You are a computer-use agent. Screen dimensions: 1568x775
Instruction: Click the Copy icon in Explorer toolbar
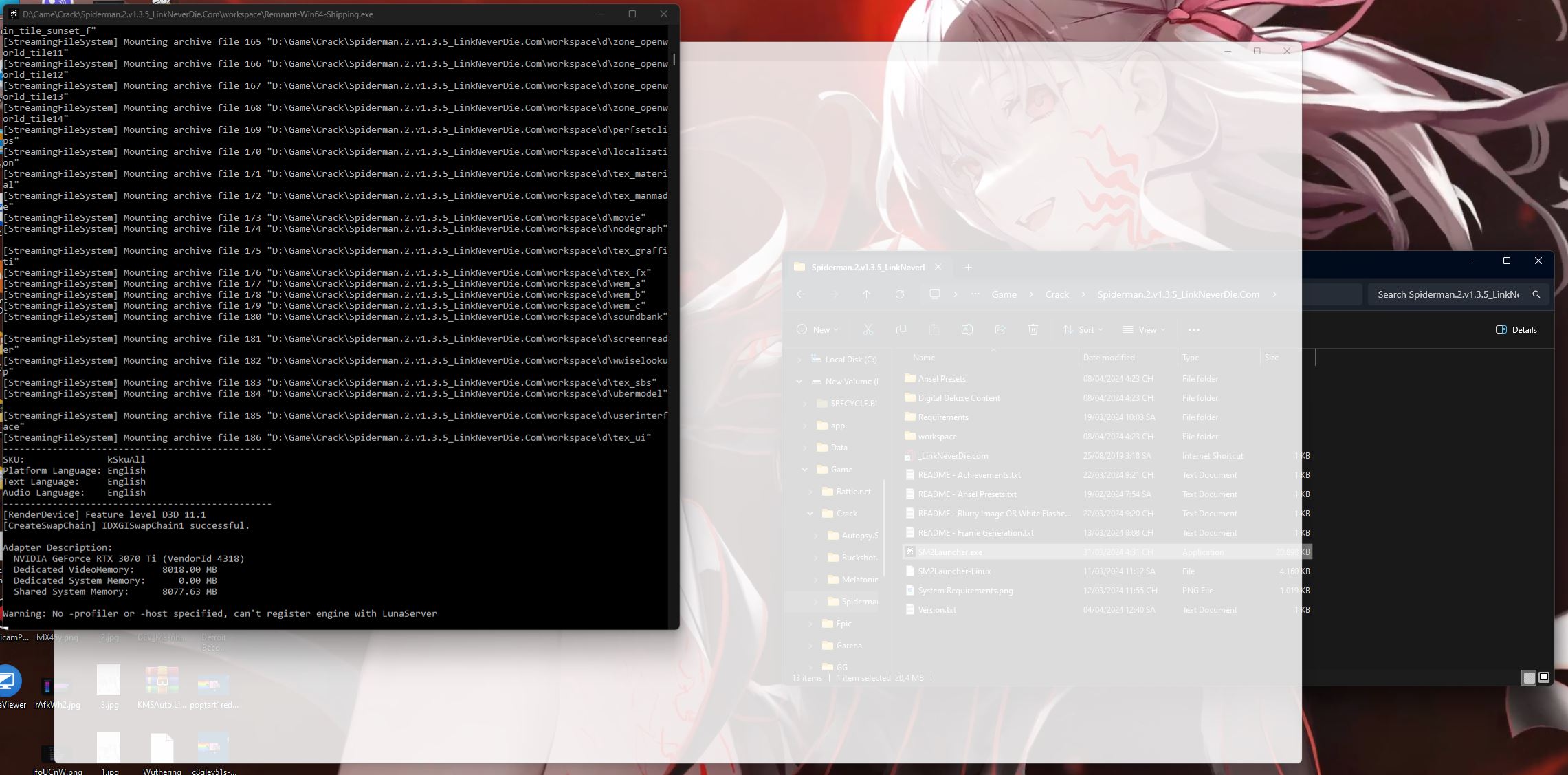coord(901,330)
